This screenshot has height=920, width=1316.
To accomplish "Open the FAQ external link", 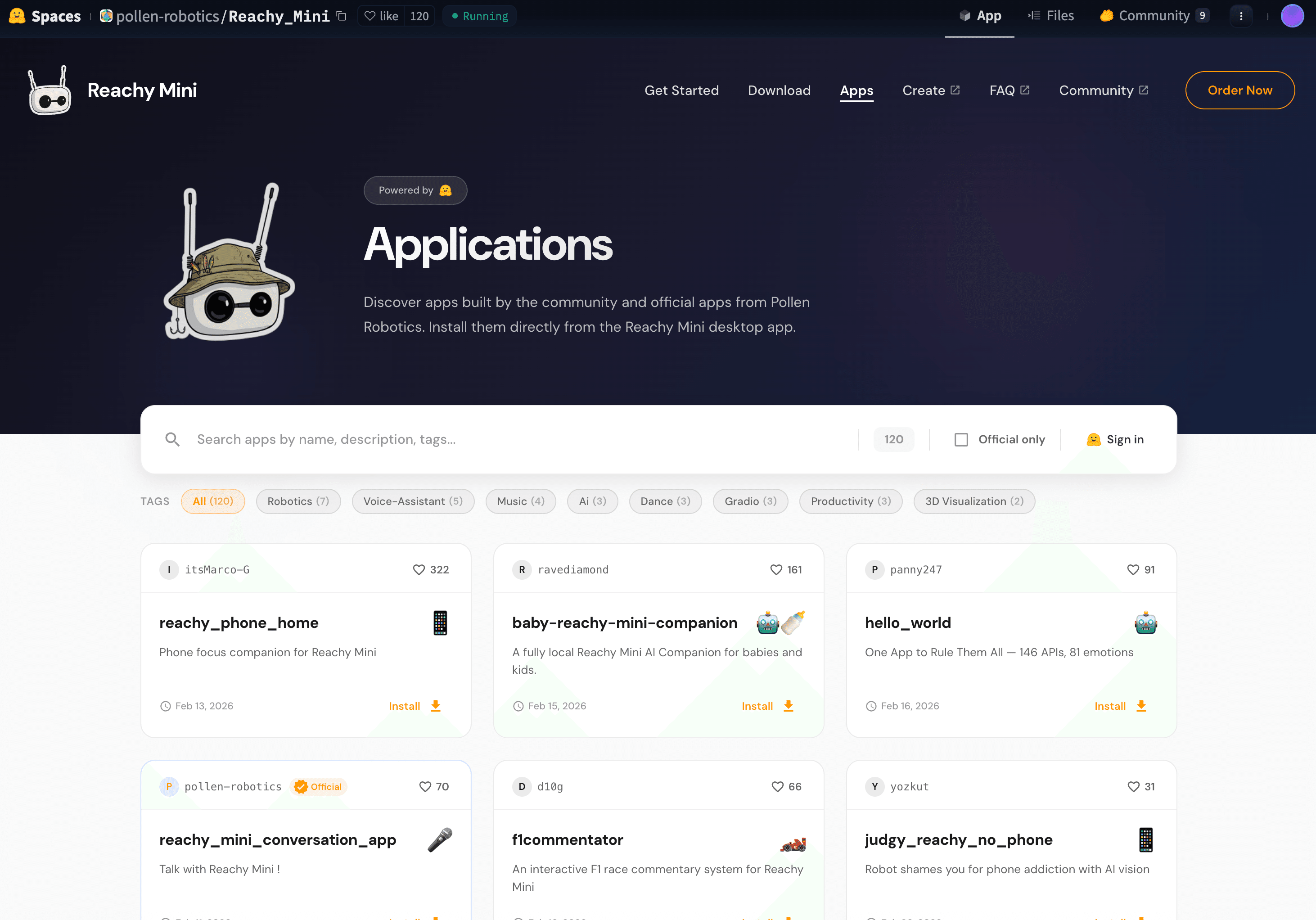I will coord(1009,90).
